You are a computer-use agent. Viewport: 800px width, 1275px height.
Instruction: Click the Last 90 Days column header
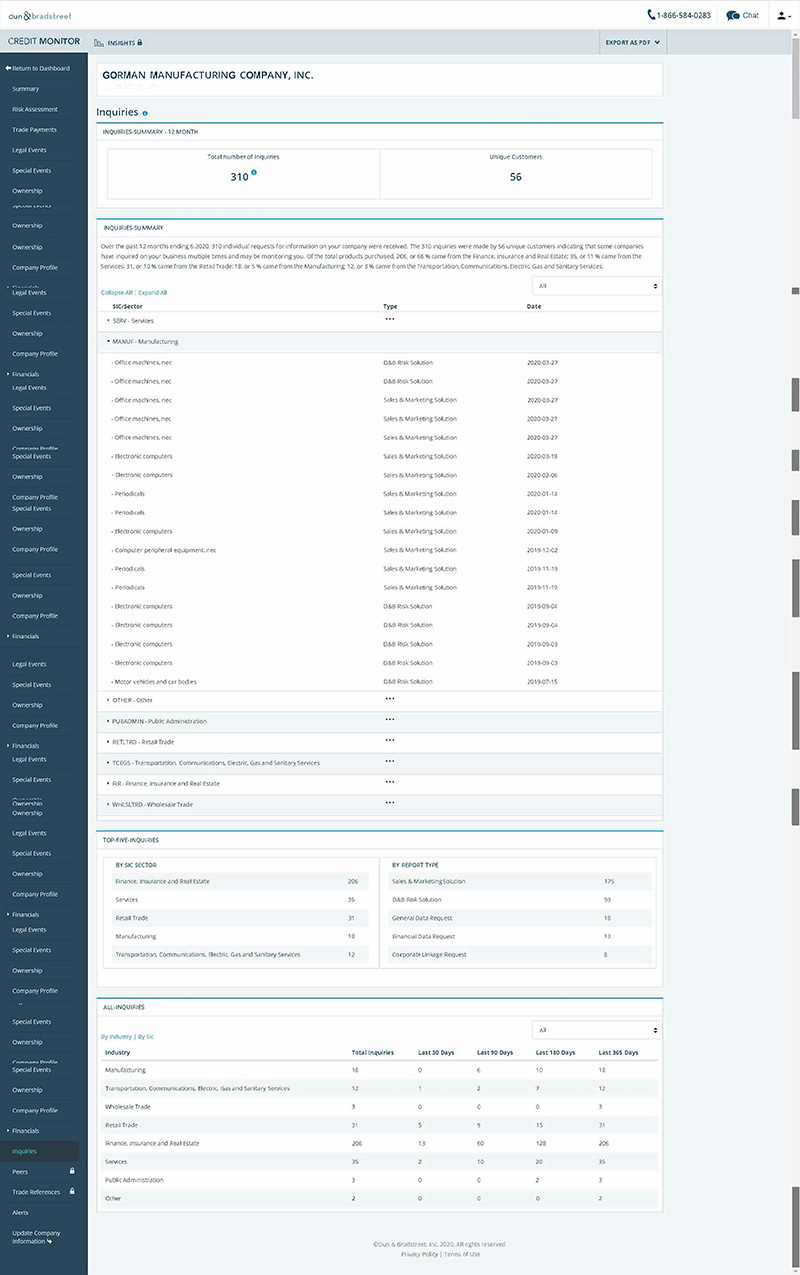(496, 1052)
